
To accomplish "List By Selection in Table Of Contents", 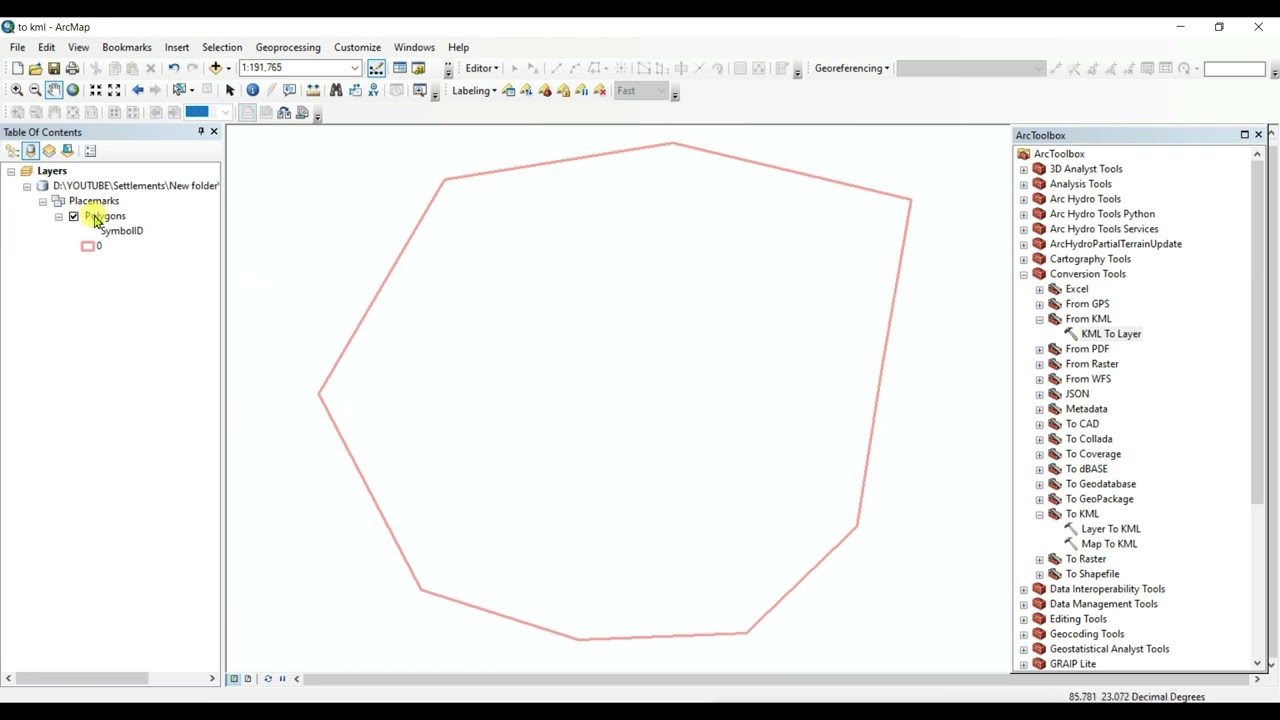I will (68, 151).
